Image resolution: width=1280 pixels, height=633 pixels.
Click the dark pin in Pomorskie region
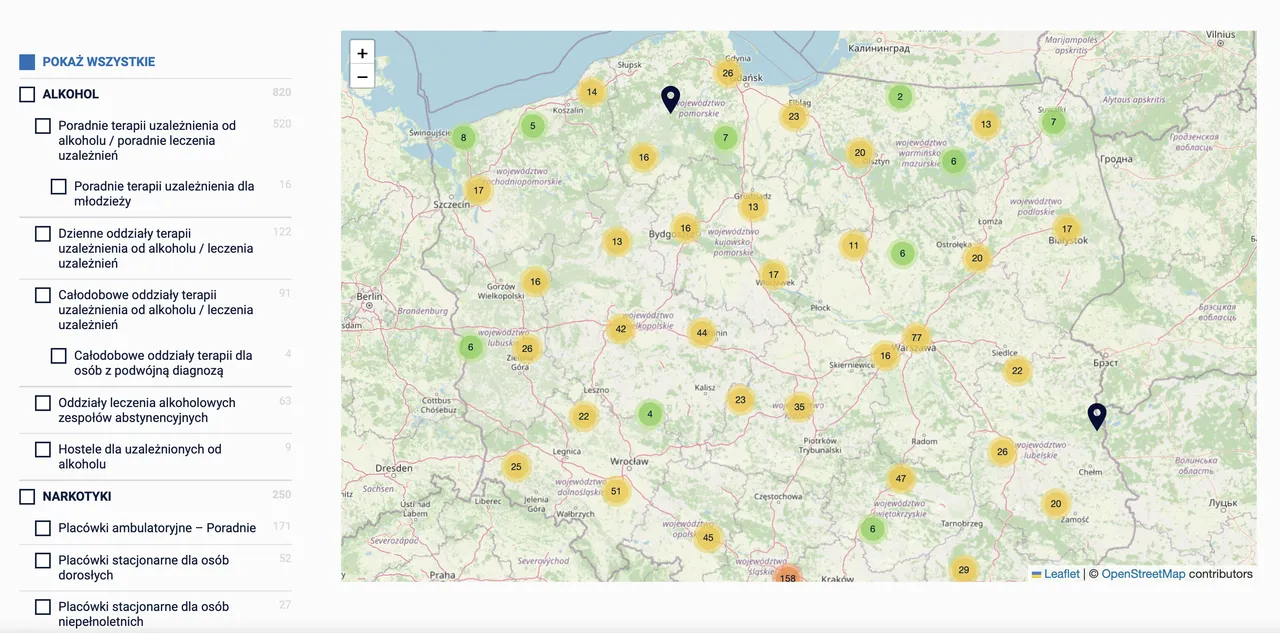click(670, 98)
